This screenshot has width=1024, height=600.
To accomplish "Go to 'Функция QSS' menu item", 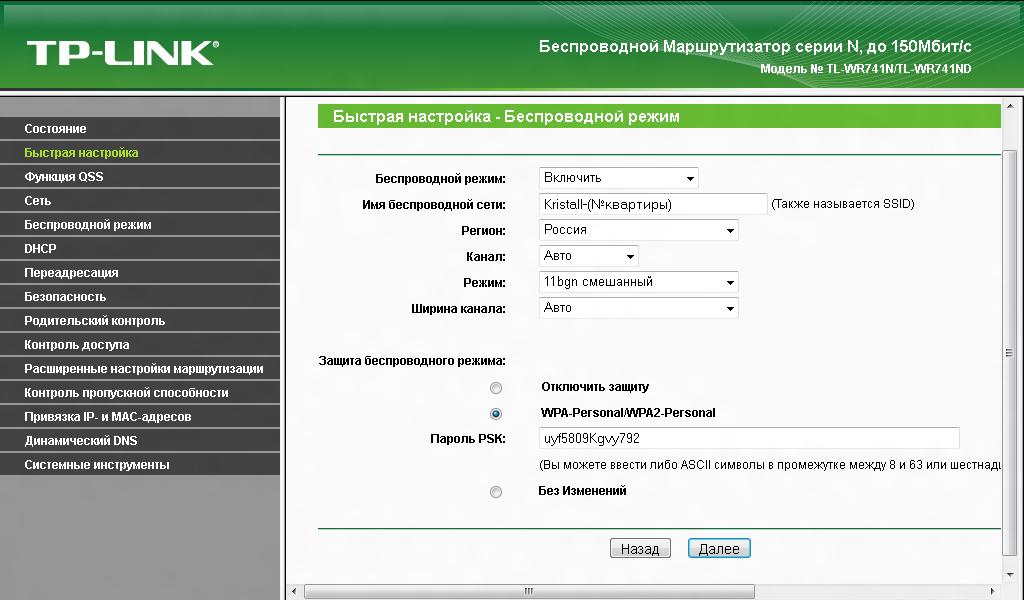I will click(64, 177).
